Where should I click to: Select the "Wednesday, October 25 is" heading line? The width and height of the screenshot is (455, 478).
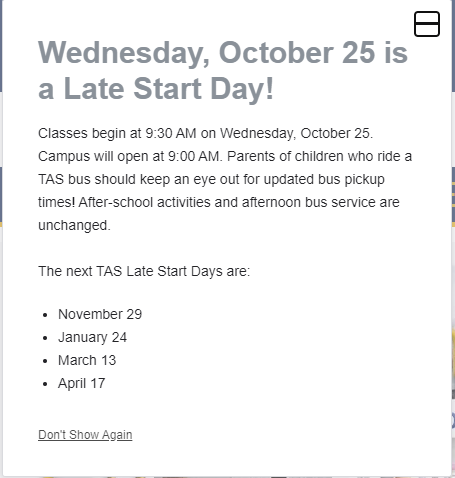tap(223, 53)
